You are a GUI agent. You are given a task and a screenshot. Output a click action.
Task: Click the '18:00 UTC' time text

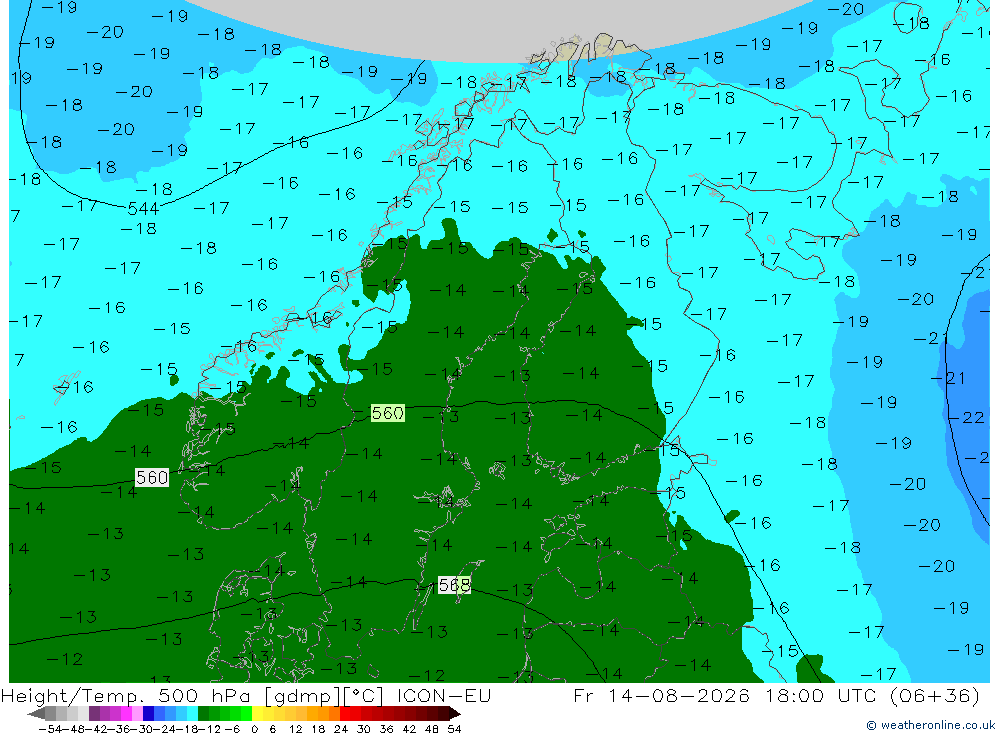823,695
